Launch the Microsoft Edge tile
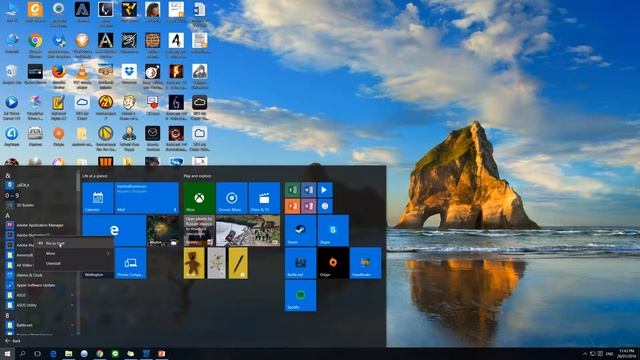 114,231
